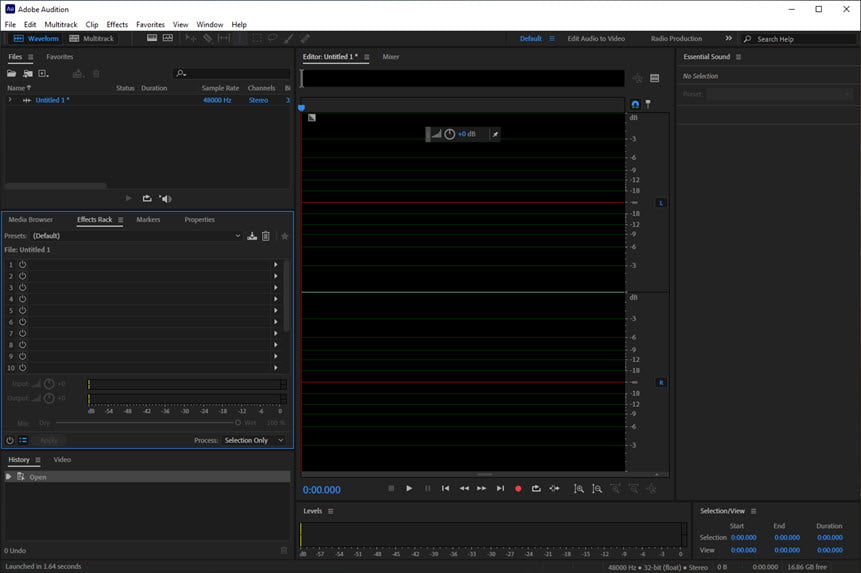Click the Open entry in History panel
Screen dimensions: 861x573
pos(147,477)
